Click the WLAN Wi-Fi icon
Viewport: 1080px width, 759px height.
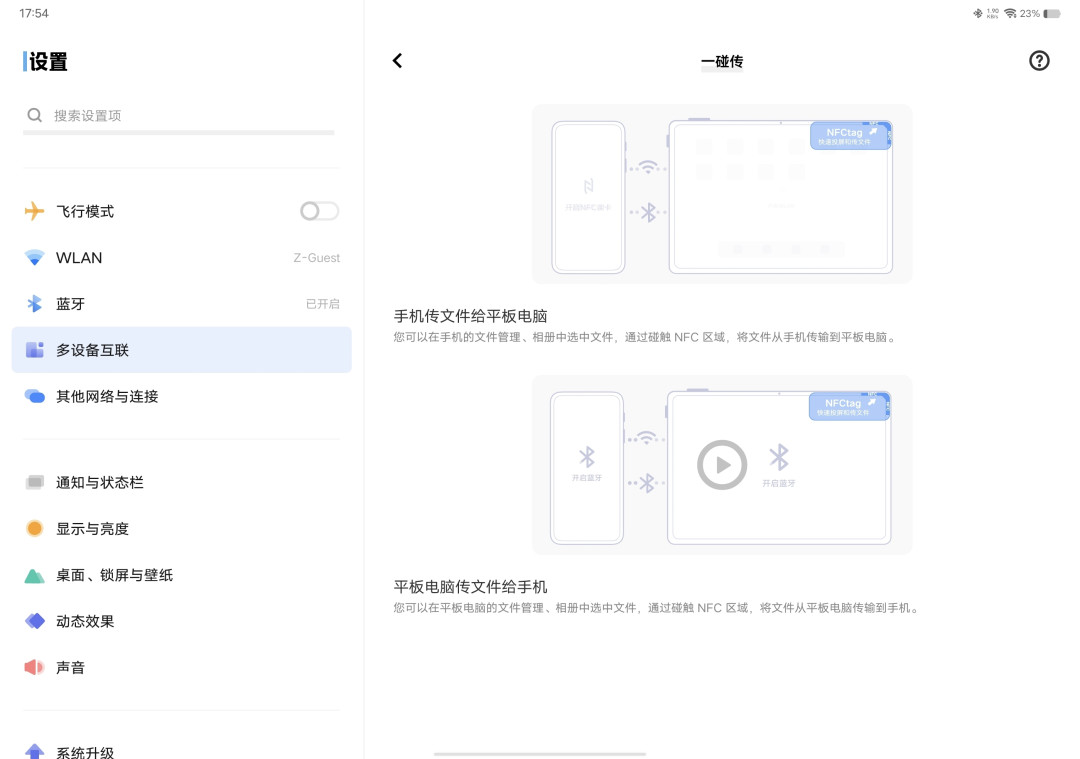click(x=34, y=258)
